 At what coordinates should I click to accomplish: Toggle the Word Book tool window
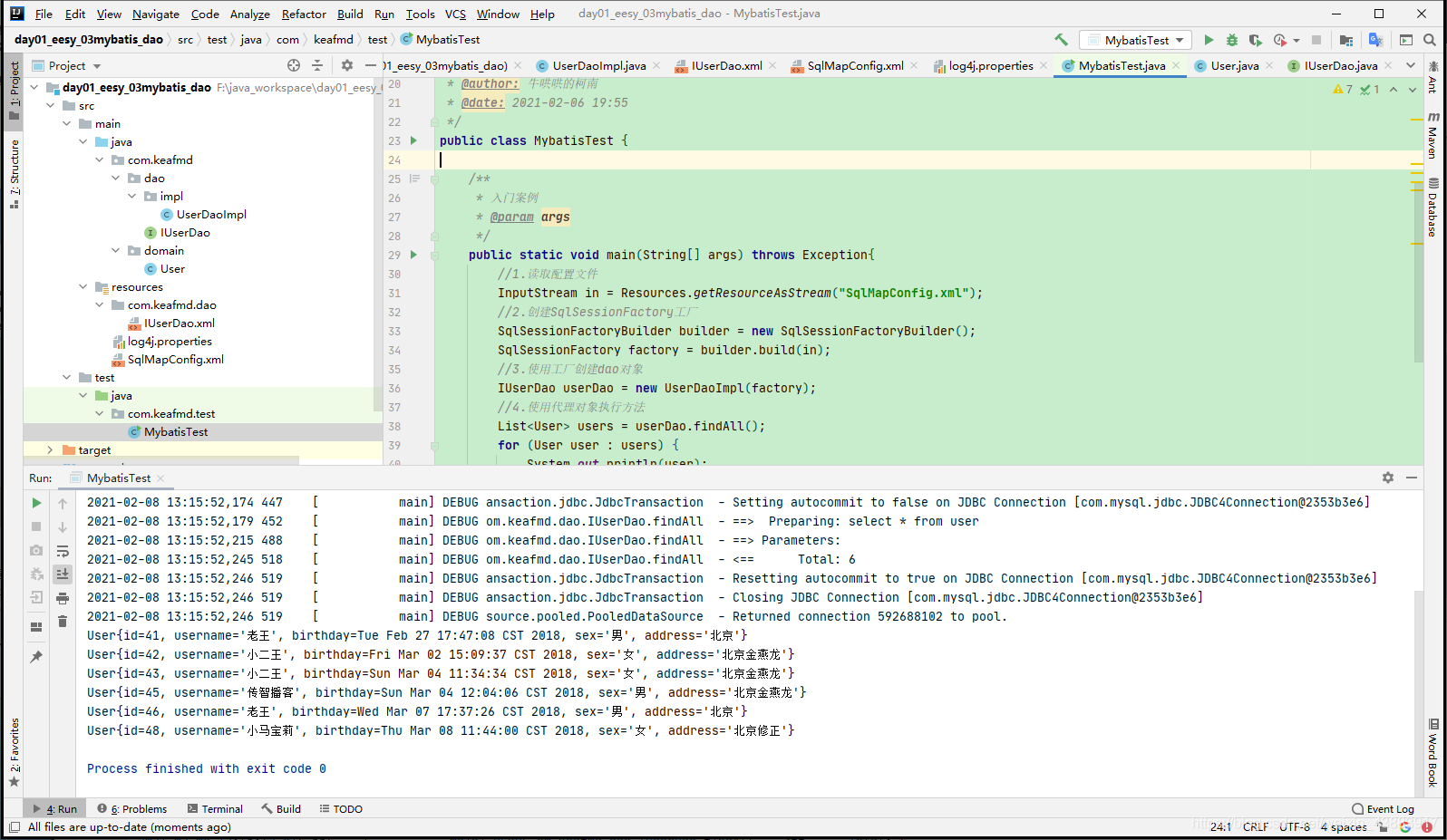(x=1433, y=752)
